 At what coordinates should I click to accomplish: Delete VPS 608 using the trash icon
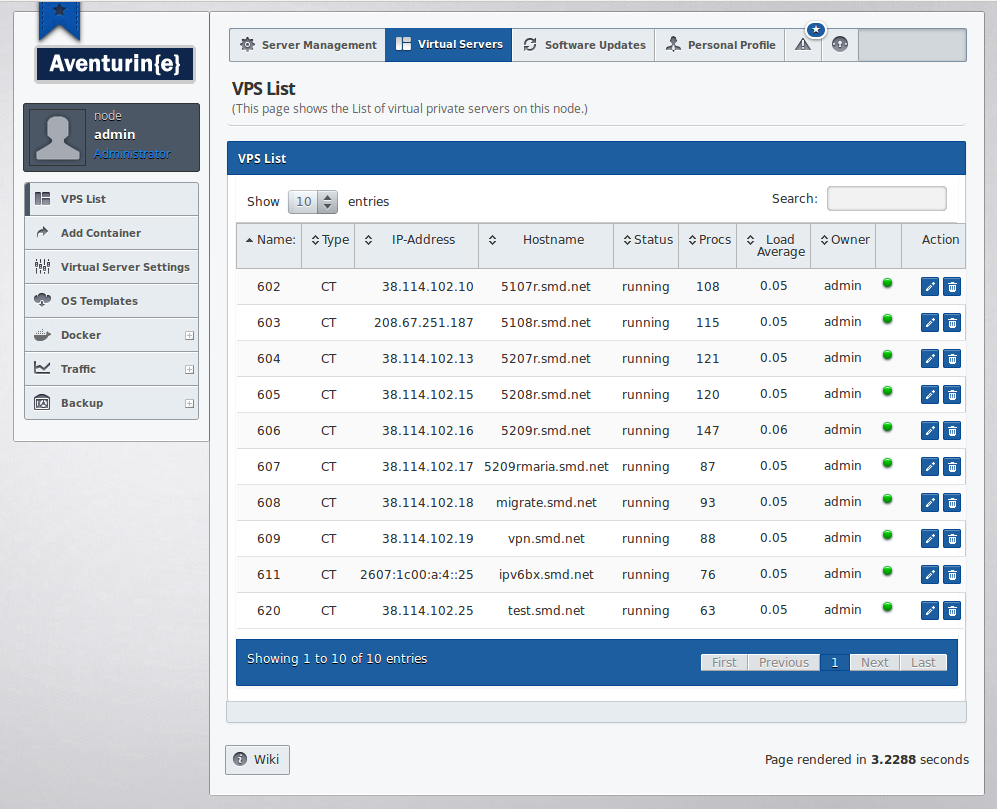(952, 502)
